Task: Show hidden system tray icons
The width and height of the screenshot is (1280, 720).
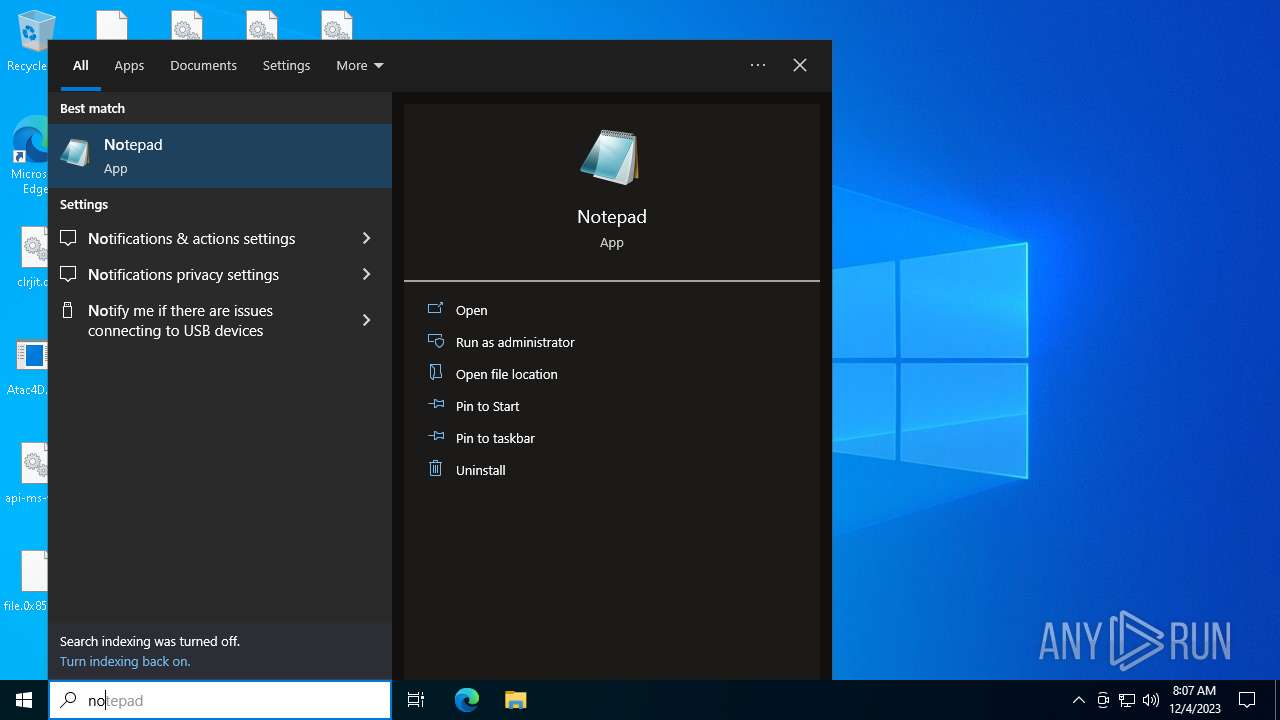Action: pyautogui.click(x=1078, y=700)
